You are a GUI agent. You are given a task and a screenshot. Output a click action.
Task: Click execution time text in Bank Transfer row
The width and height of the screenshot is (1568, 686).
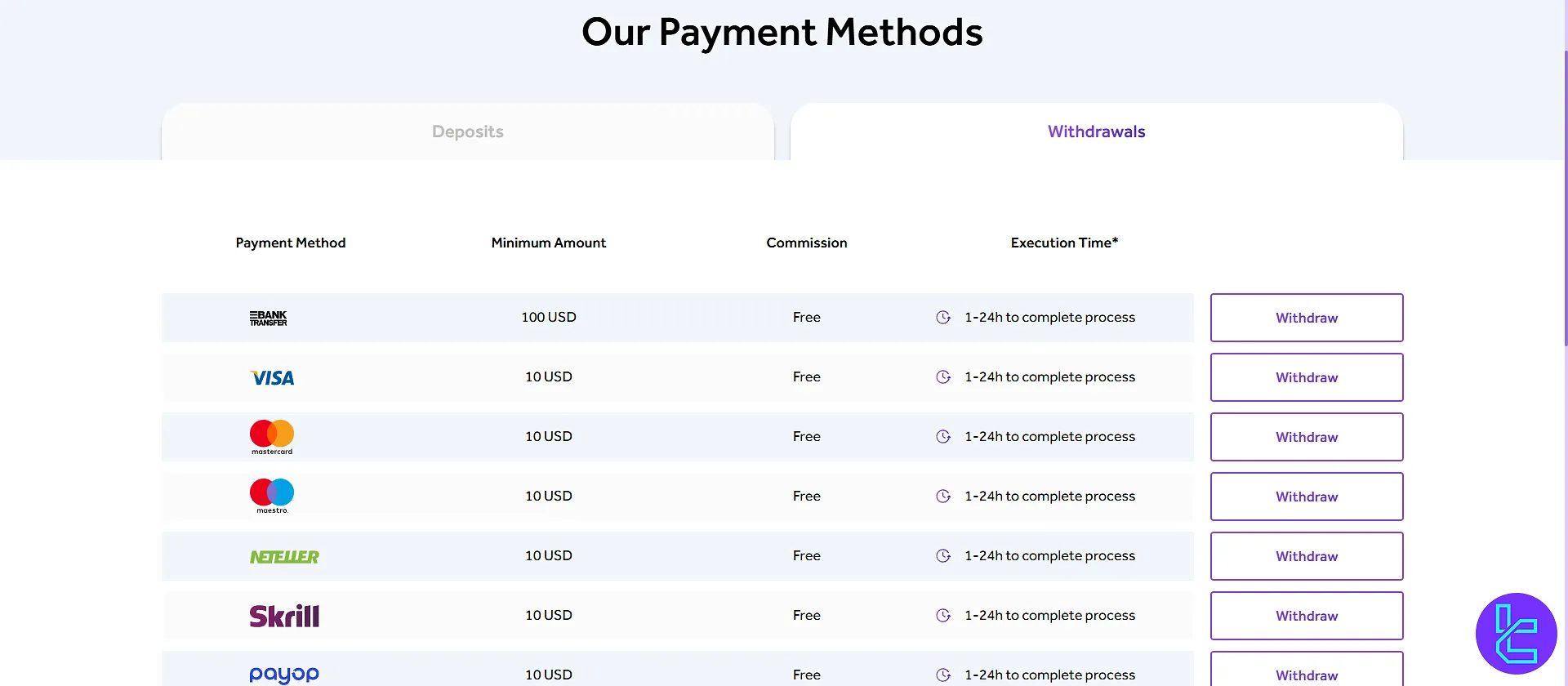coord(1050,317)
